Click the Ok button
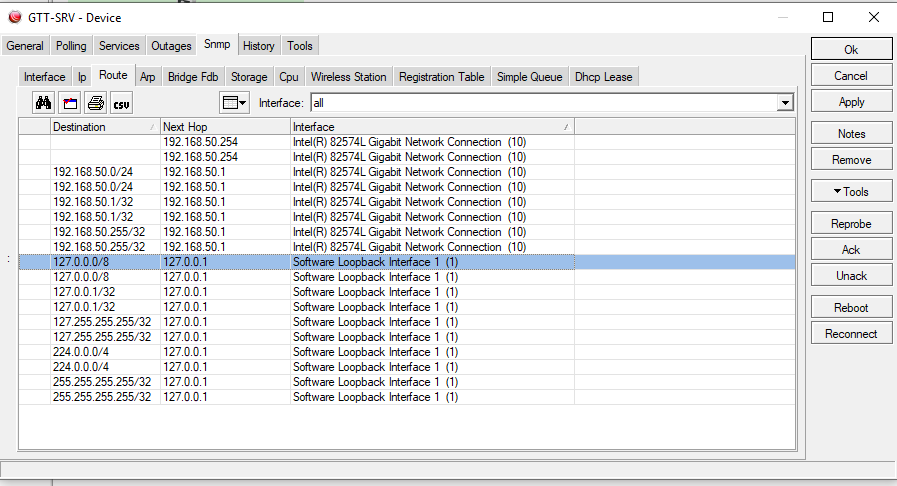 (851, 49)
